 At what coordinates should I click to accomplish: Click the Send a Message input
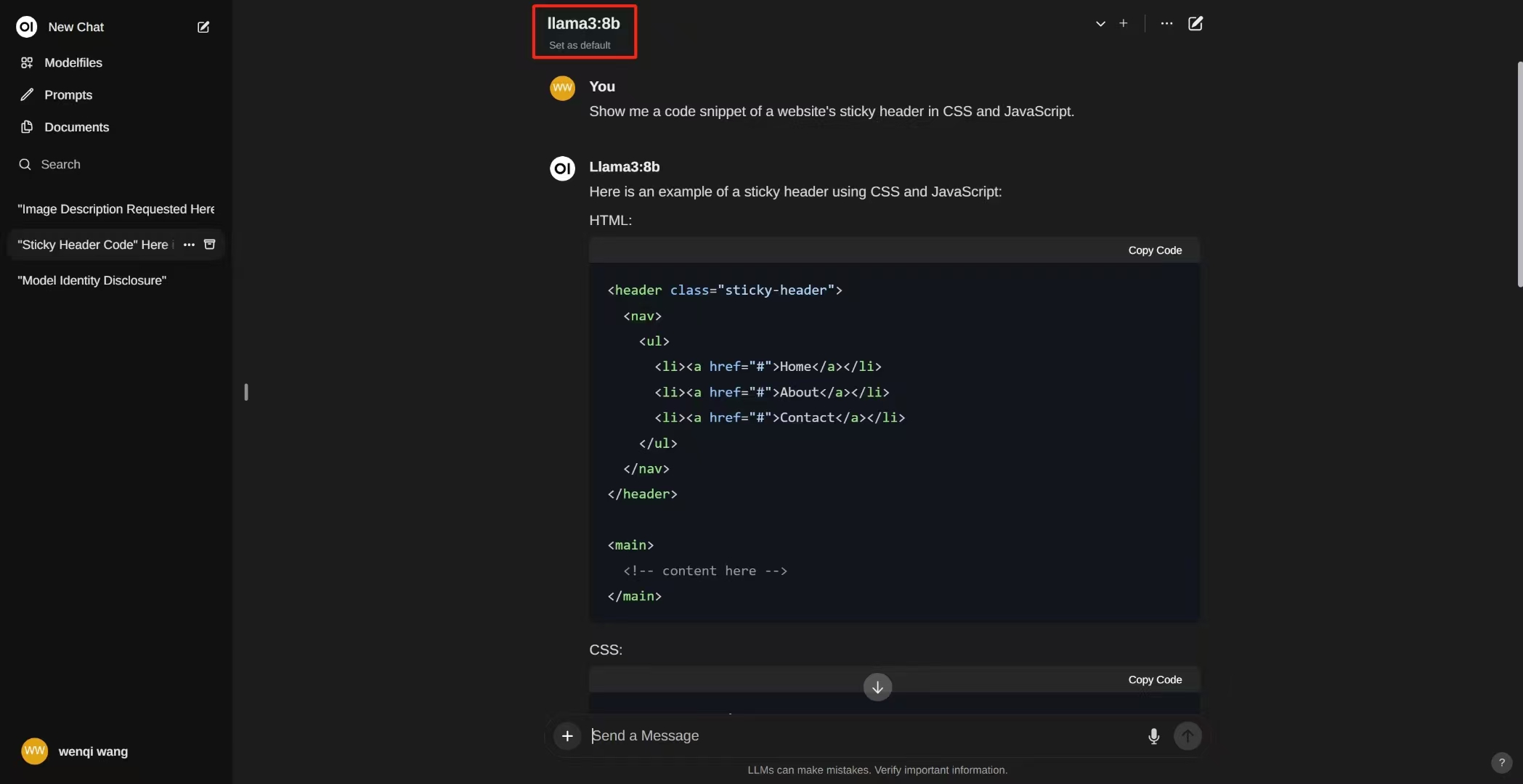click(864, 736)
